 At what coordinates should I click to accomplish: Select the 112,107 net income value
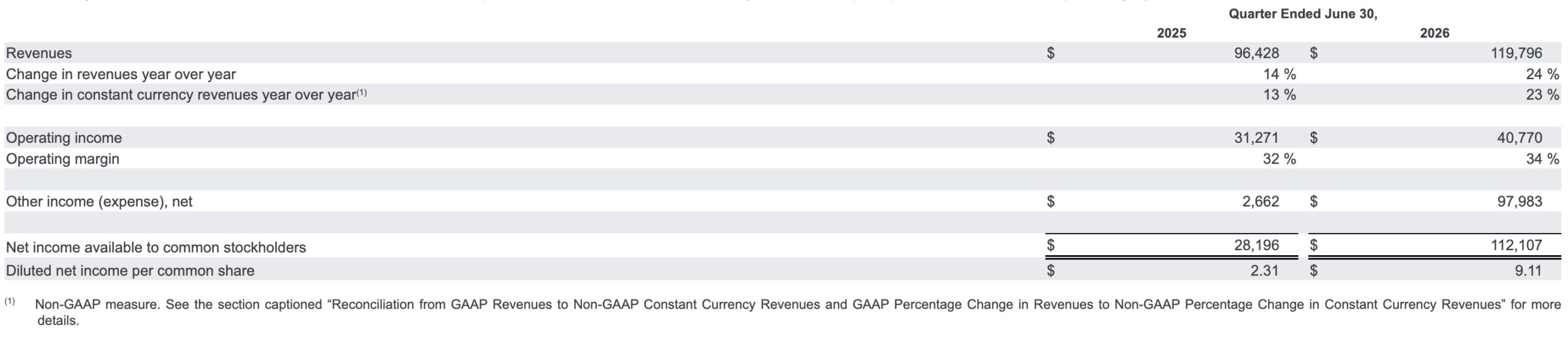(1517, 245)
